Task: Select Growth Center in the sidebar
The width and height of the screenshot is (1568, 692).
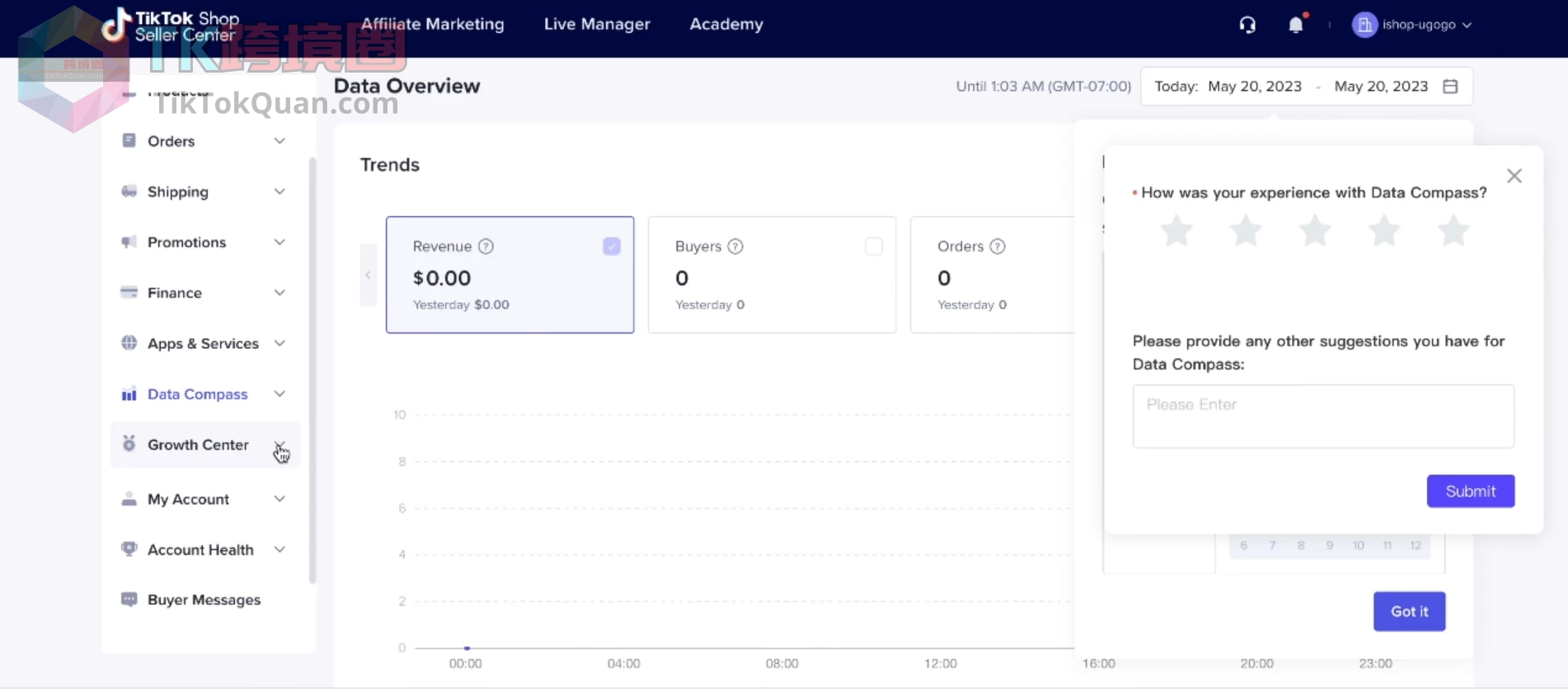Action: point(204,445)
